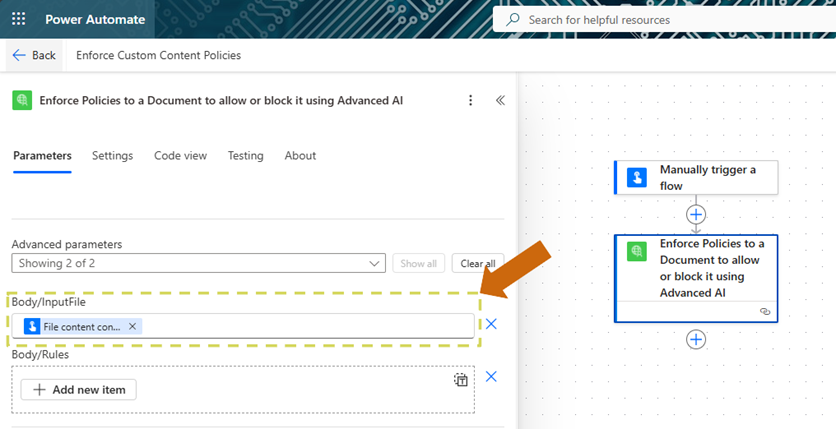Switch Body/Rules to input entire array icon
Screen dimensions: 836x429
pos(460,380)
